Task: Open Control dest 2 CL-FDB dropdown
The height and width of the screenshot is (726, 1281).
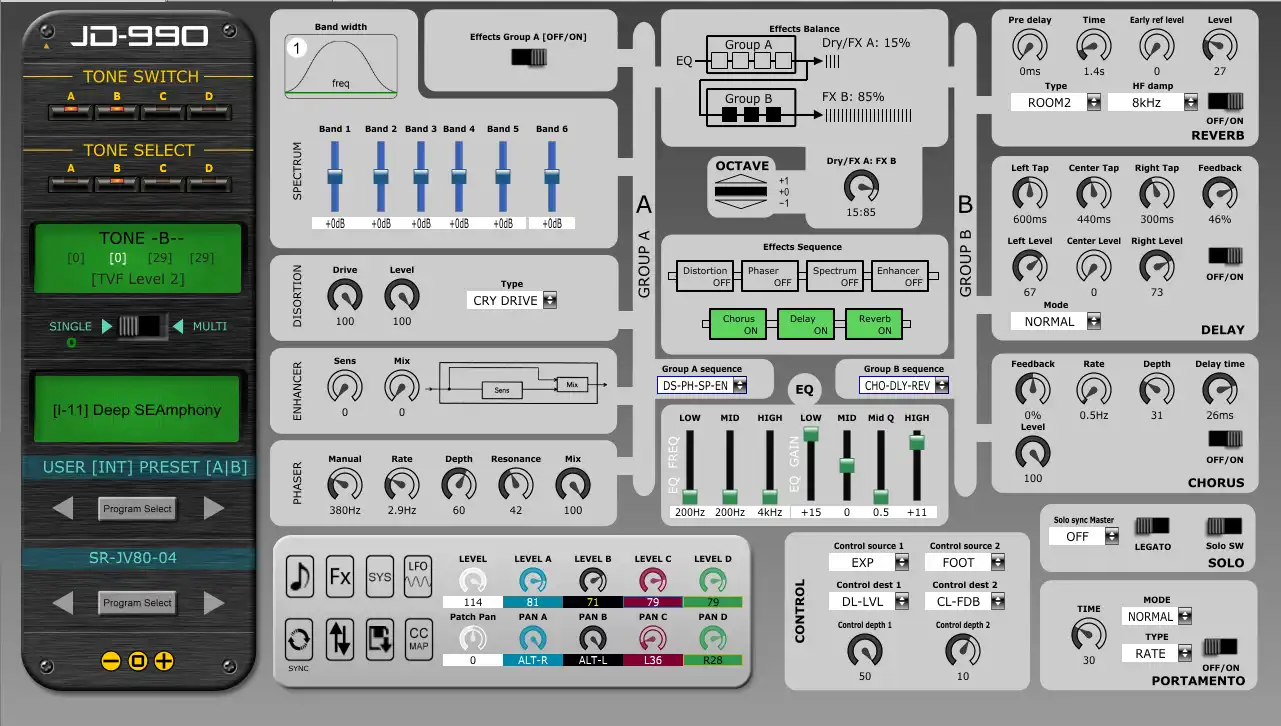Action: [x=964, y=601]
